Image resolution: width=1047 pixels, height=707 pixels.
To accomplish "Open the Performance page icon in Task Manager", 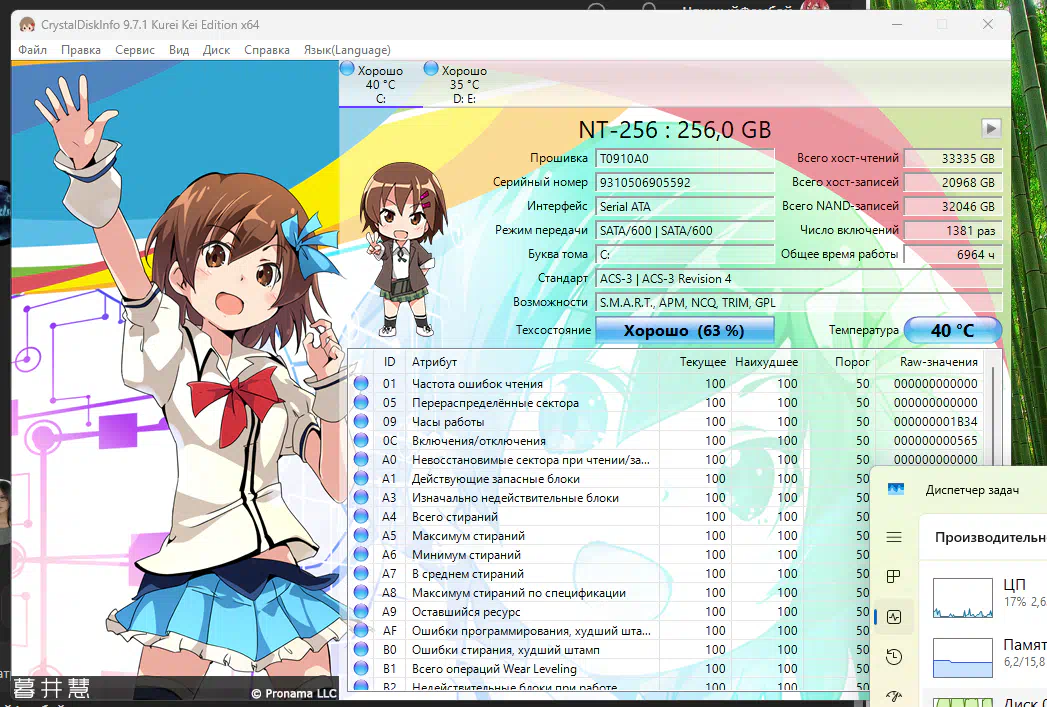I will click(x=894, y=617).
